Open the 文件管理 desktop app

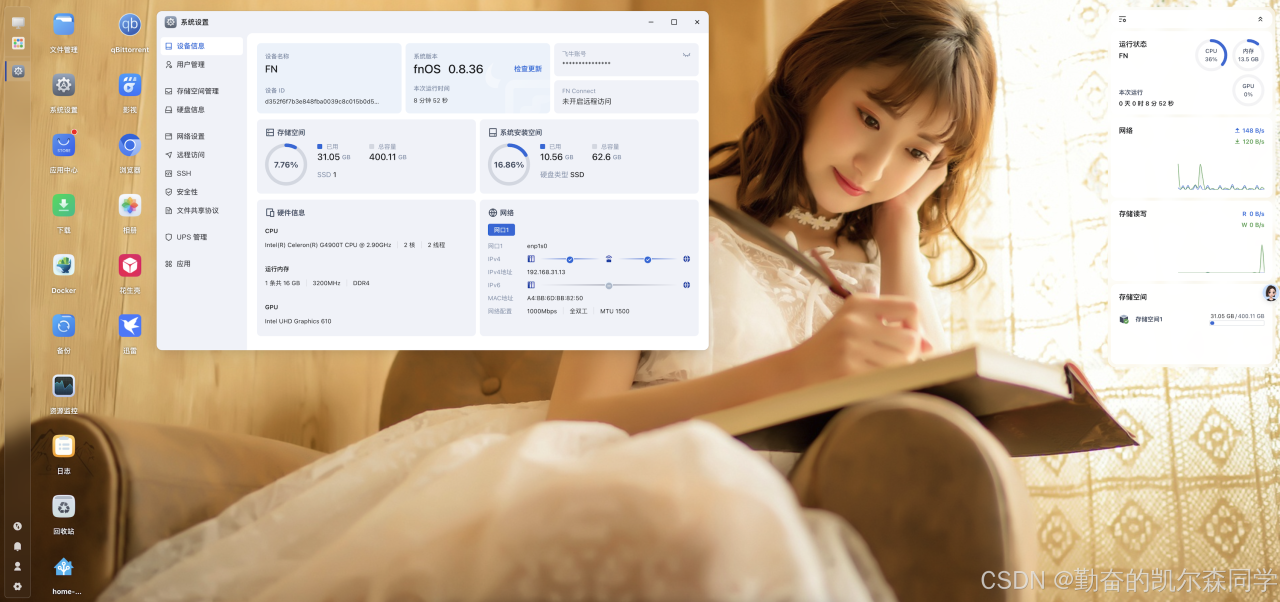pyautogui.click(x=64, y=25)
